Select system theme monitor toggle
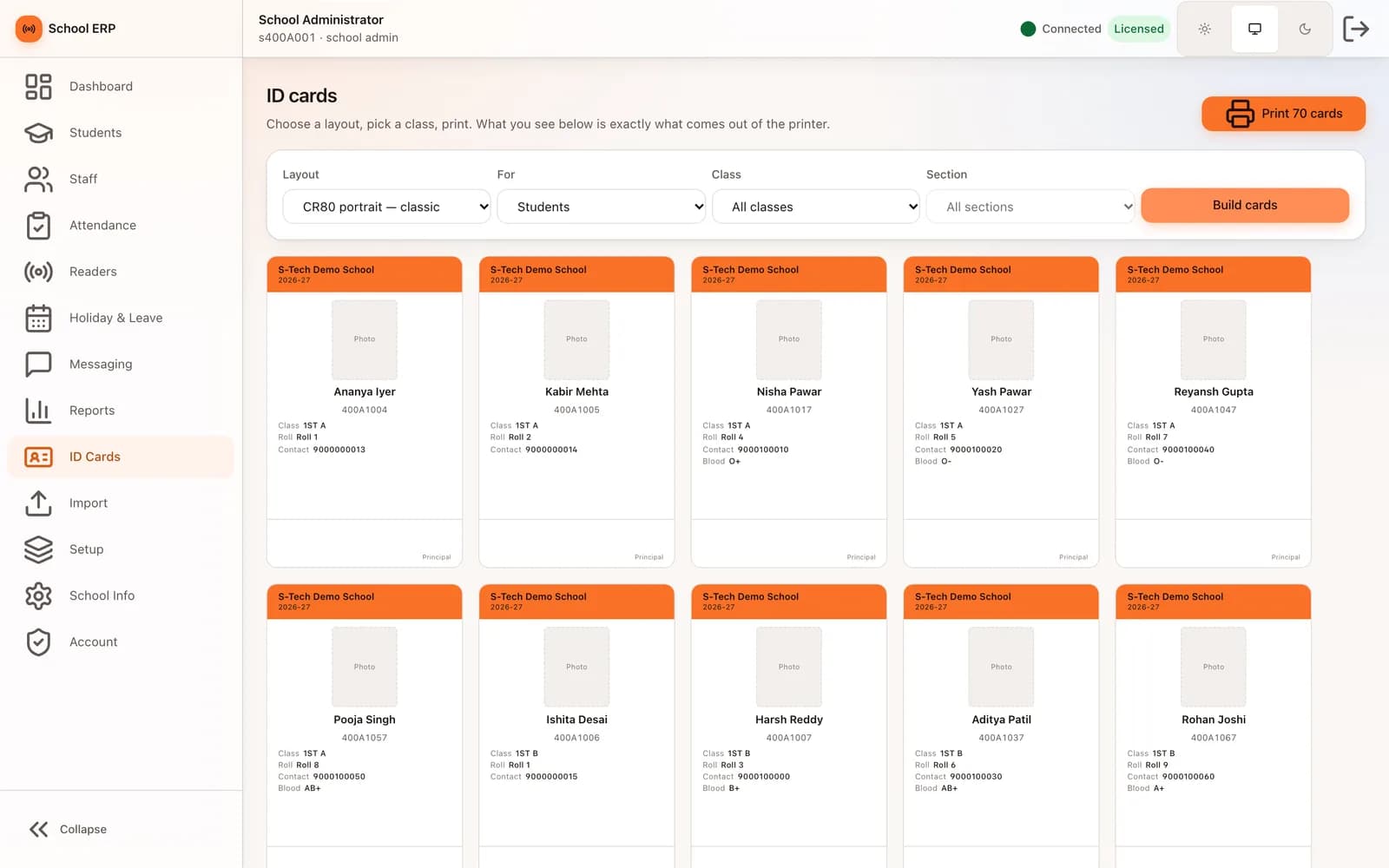 tap(1254, 29)
